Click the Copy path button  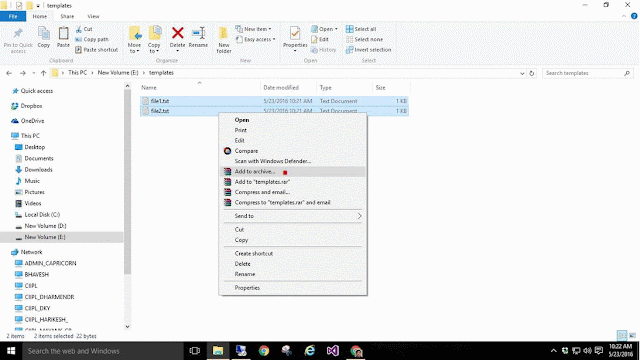92,40
